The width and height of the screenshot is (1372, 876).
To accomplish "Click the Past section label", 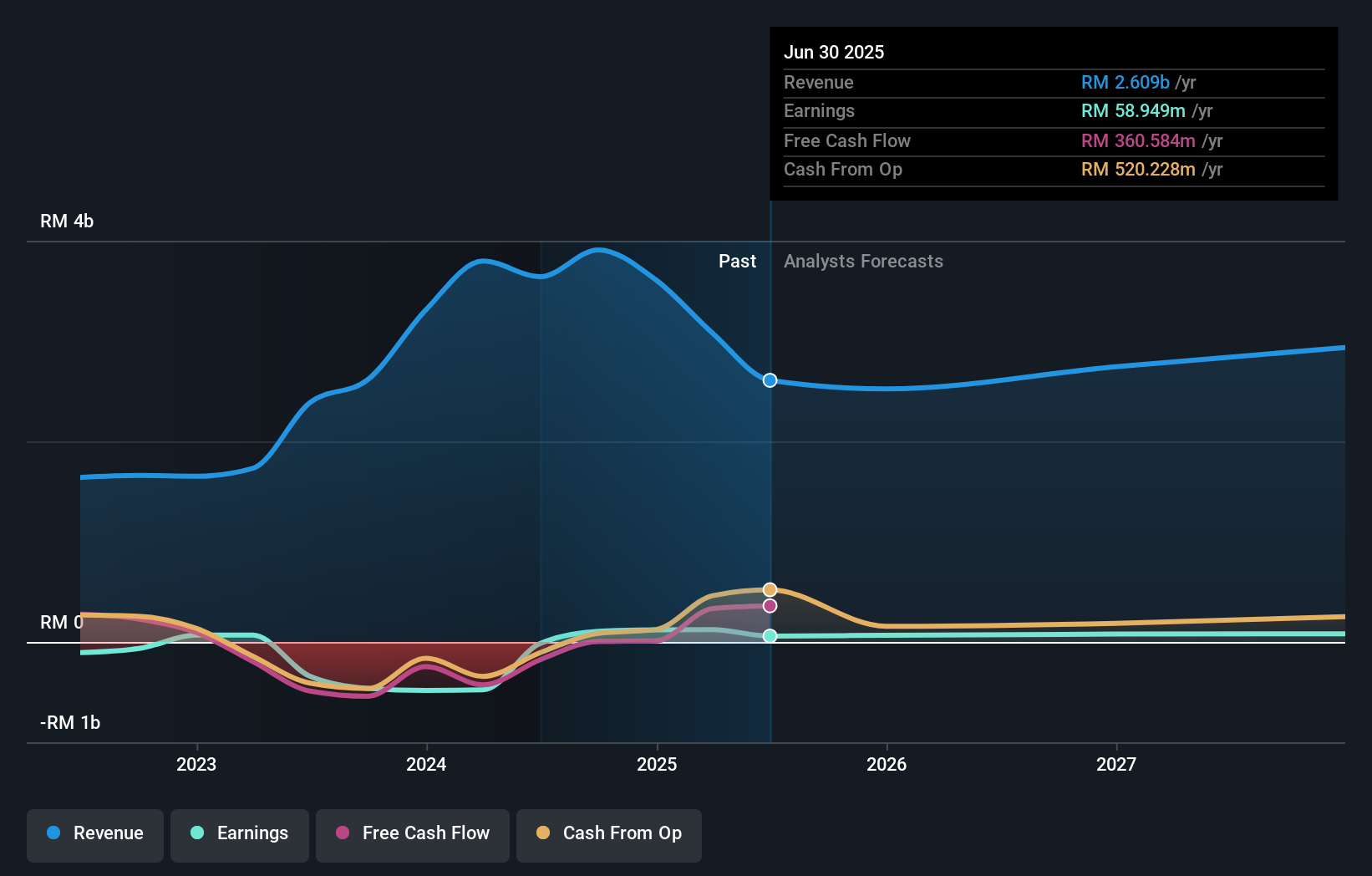I will point(737,262).
